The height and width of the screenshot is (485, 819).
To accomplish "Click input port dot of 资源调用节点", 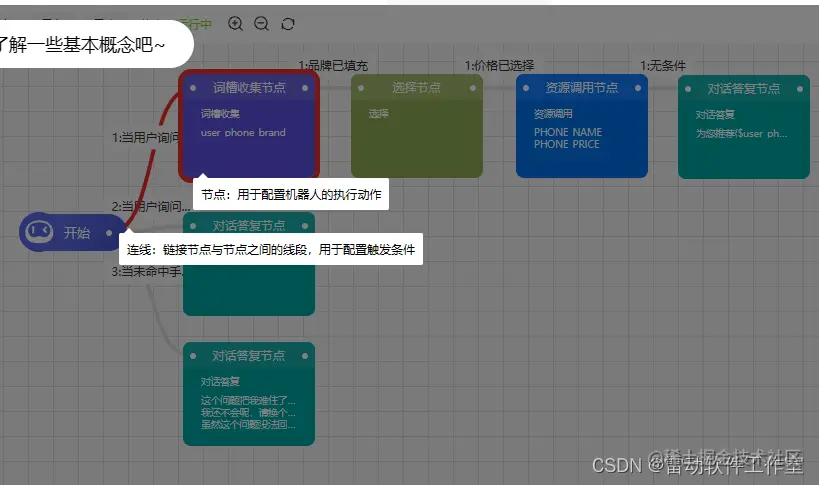I will pos(526,88).
